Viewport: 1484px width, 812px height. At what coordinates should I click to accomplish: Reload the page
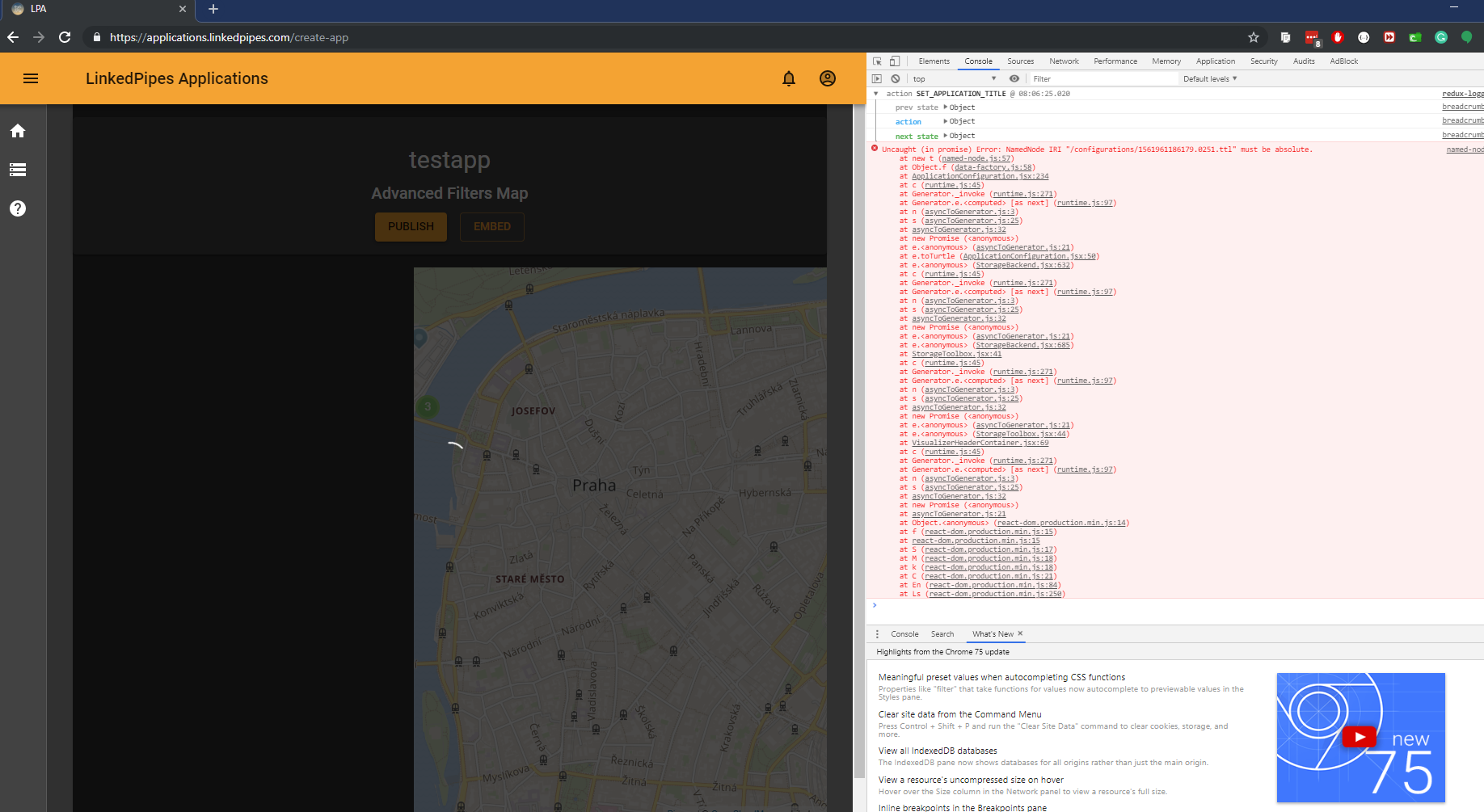click(x=65, y=37)
